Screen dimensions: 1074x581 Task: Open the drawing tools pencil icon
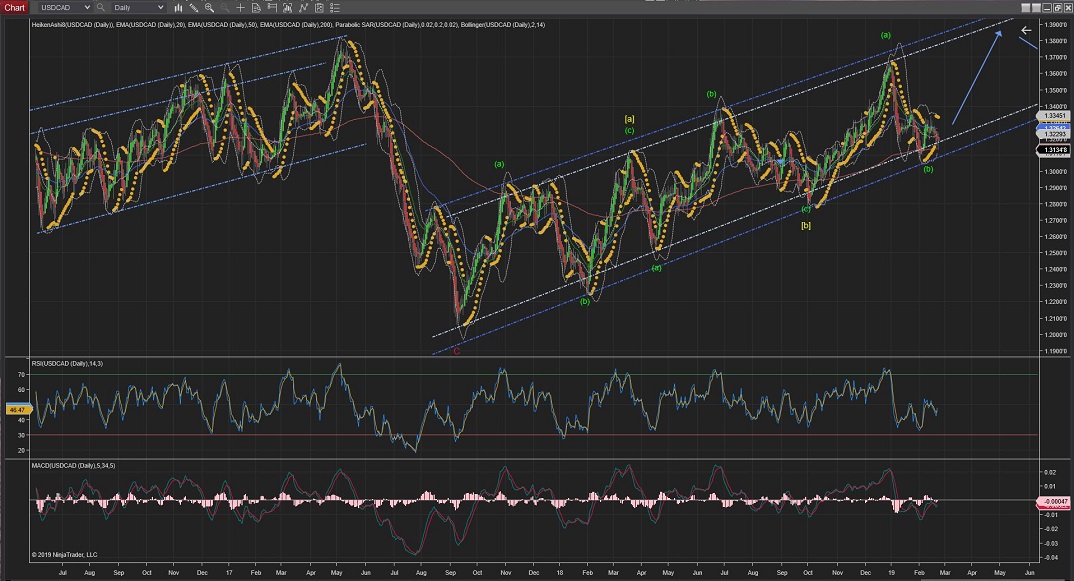coord(194,8)
